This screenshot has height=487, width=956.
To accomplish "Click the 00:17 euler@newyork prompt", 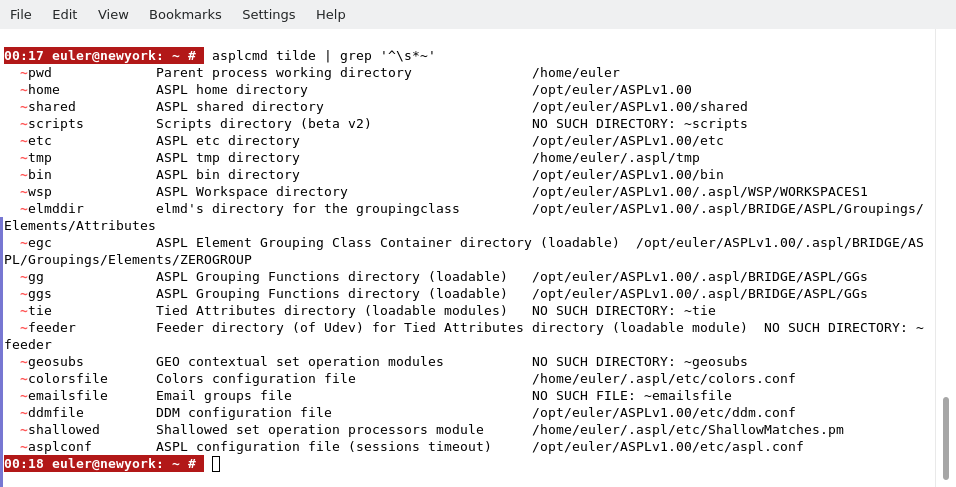I will coord(103,56).
